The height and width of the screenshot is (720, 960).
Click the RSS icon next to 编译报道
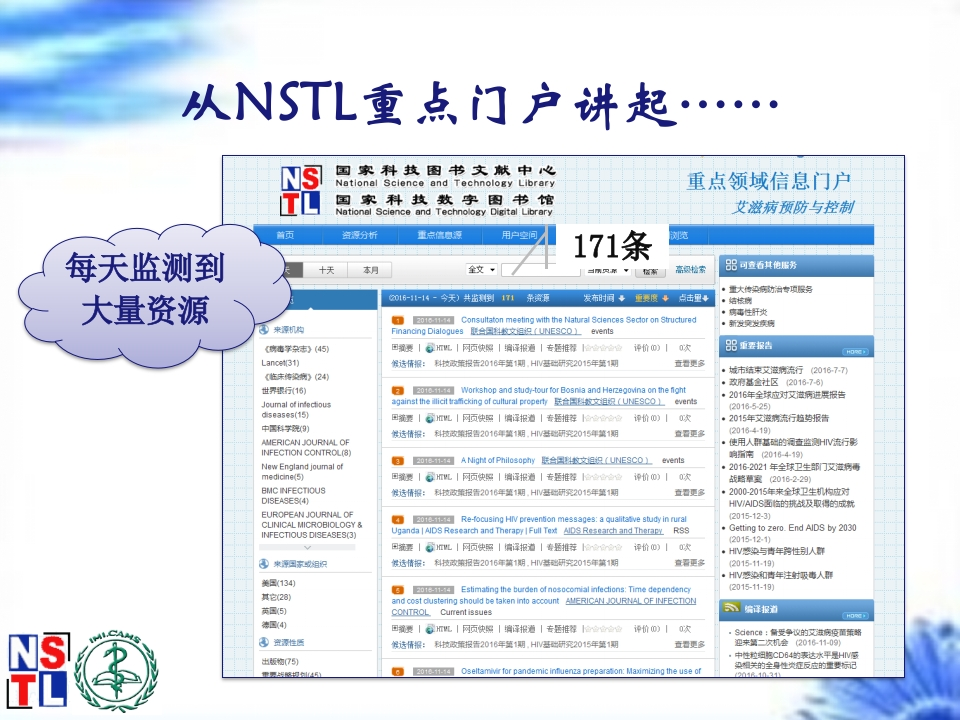[732, 608]
